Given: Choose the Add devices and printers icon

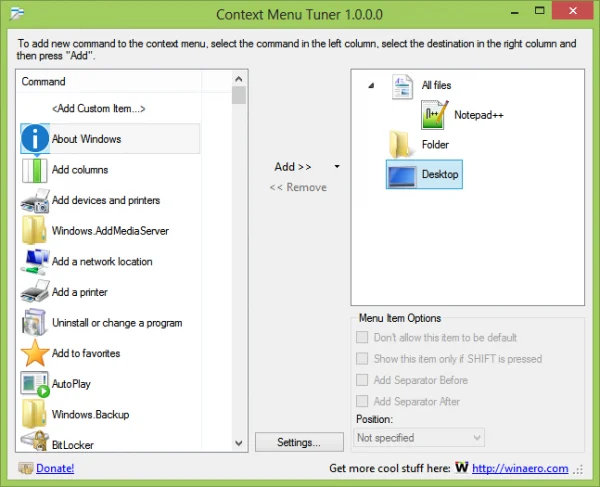Looking at the screenshot, I should click(35, 200).
